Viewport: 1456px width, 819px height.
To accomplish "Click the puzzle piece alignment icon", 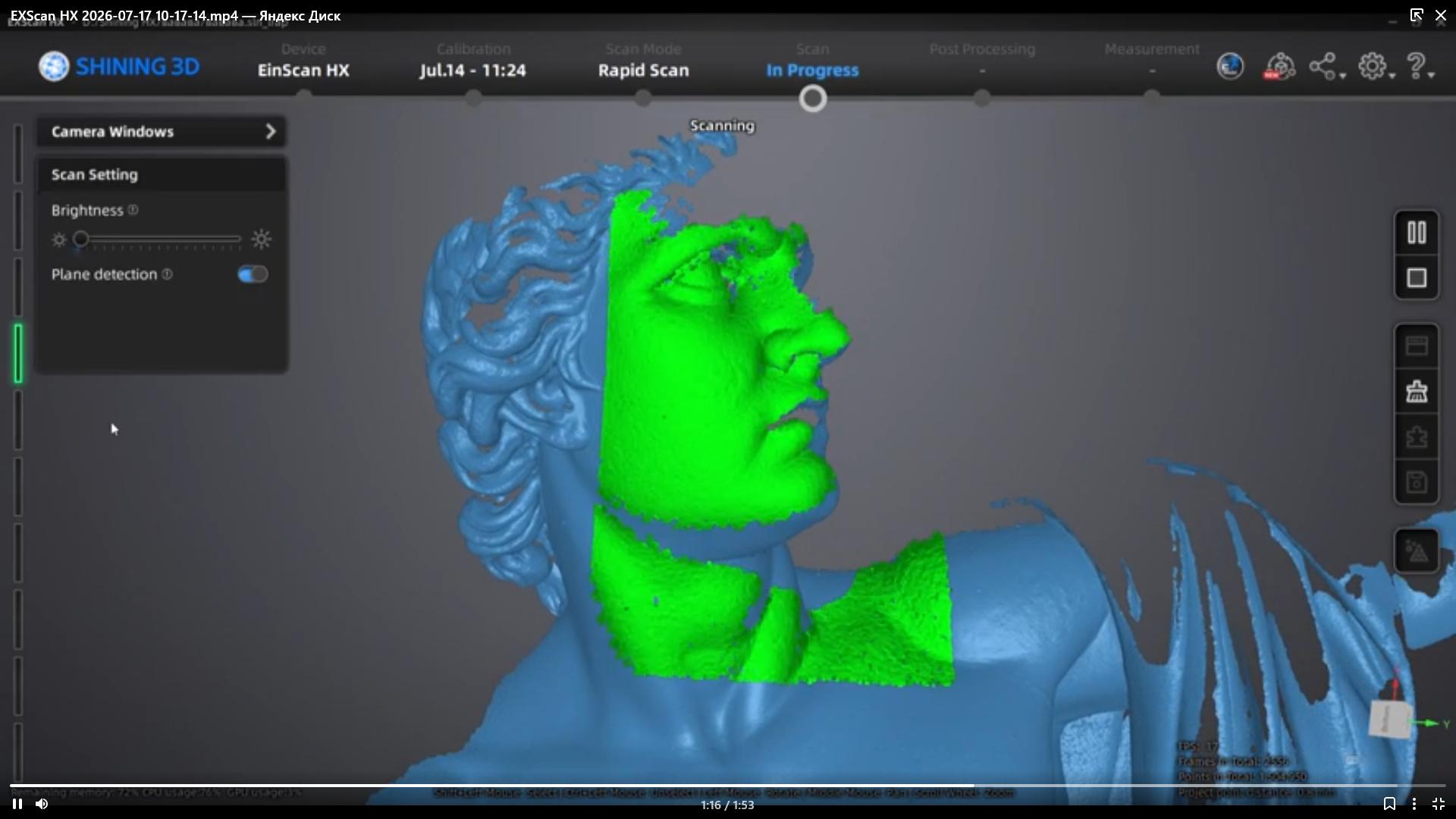I will tap(1417, 438).
